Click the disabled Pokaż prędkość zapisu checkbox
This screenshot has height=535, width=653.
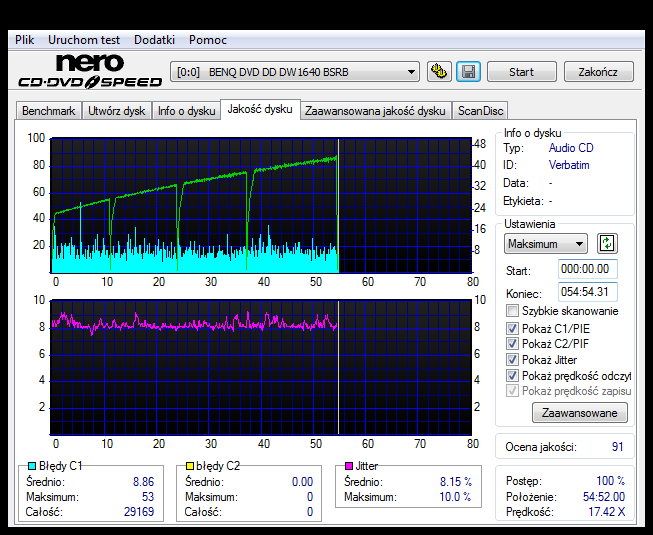(x=512, y=391)
